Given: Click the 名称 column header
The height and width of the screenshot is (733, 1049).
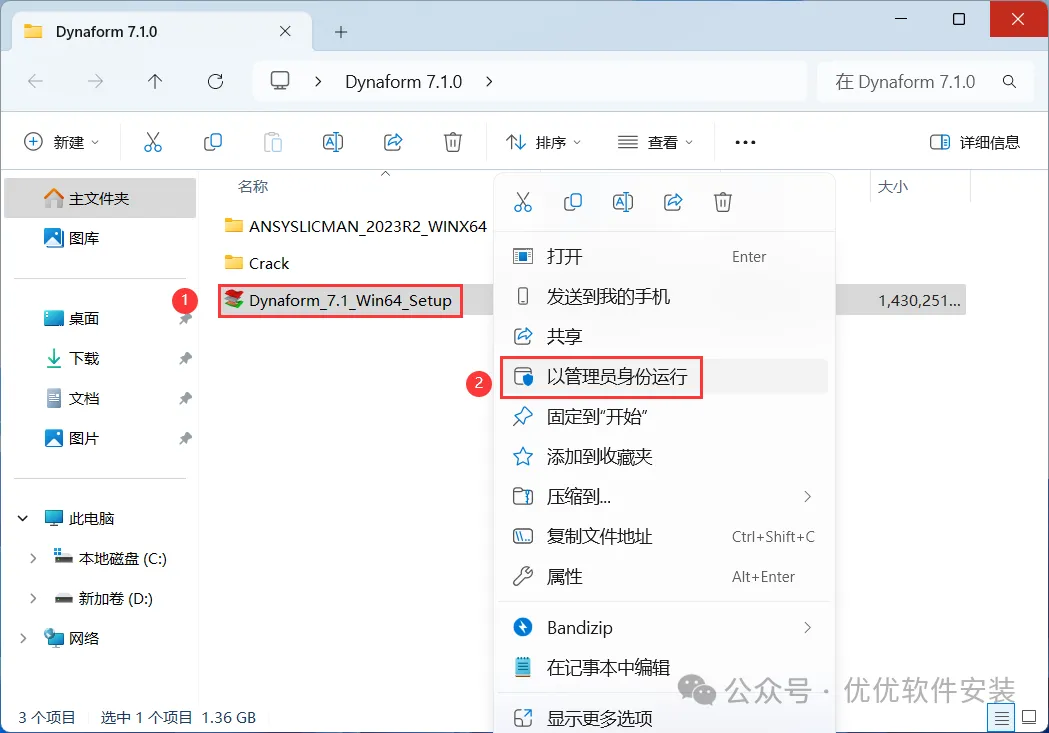Looking at the screenshot, I should (253, 187).
